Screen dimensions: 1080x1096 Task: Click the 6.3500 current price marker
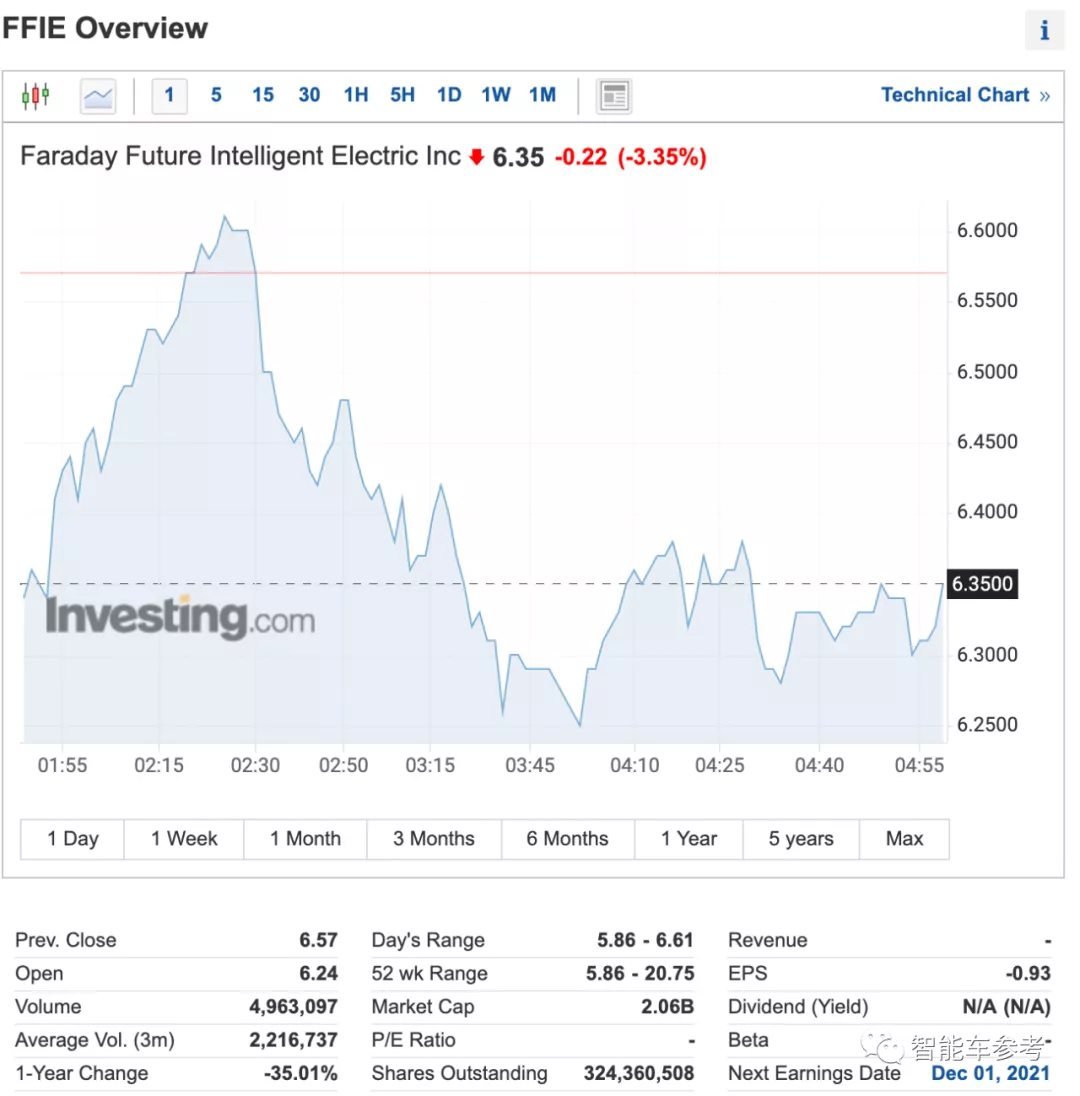[x=982, y=584]
